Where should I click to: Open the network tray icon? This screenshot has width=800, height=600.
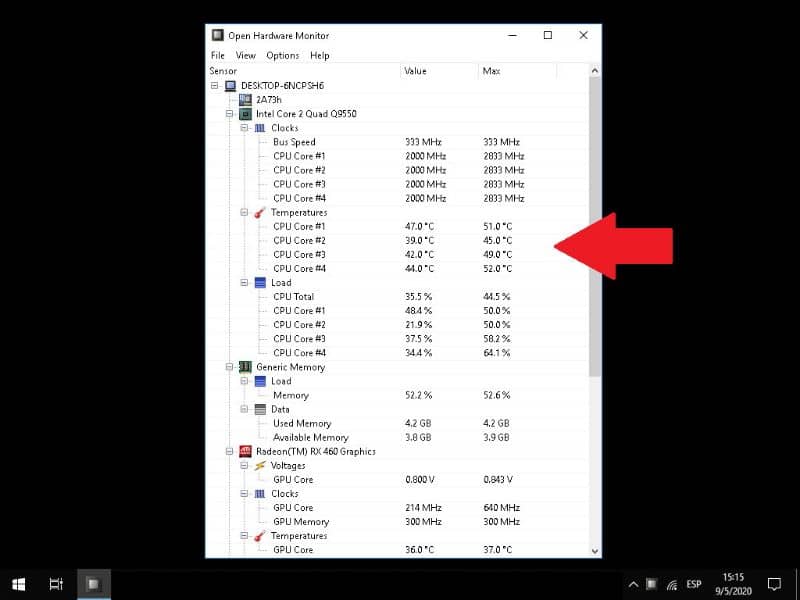pyautogui.click(x=672, y=585)
